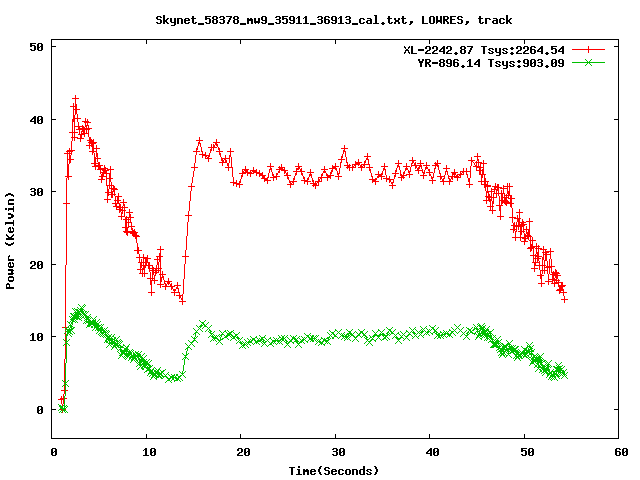Click the Time(Seconds) x-axis label

(334, 471)
